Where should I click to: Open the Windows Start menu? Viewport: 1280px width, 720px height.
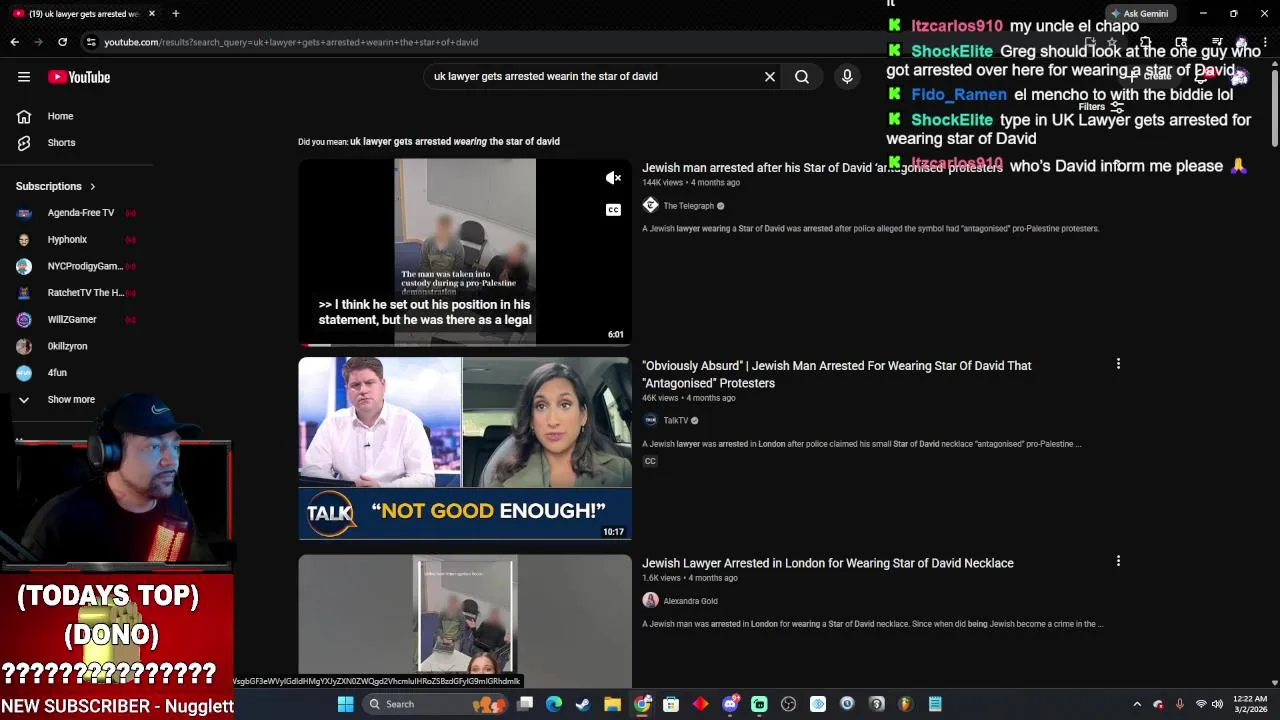(x=345, y=704)
